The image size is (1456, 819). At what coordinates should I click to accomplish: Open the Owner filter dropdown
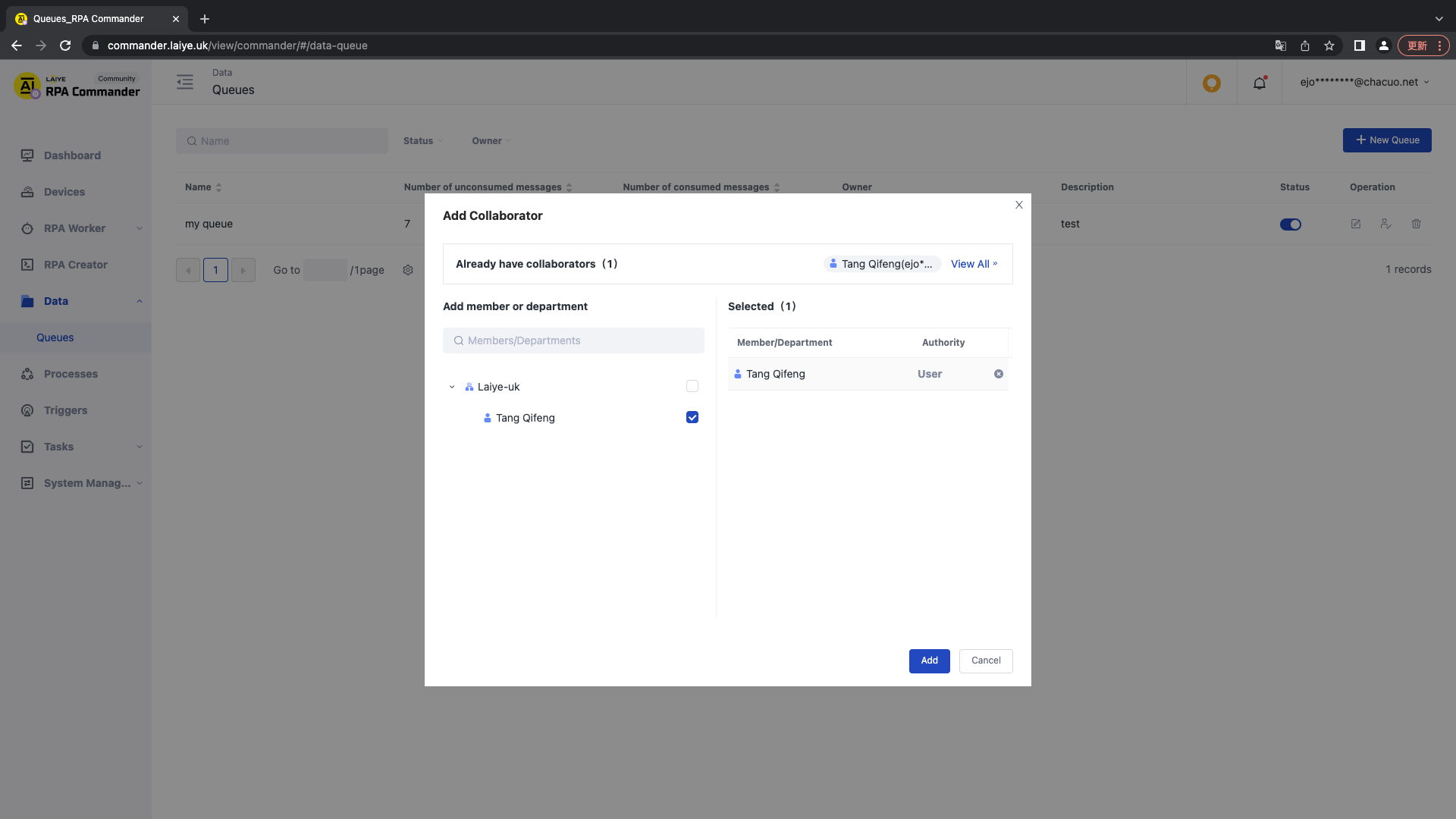[x=491, y=141]
